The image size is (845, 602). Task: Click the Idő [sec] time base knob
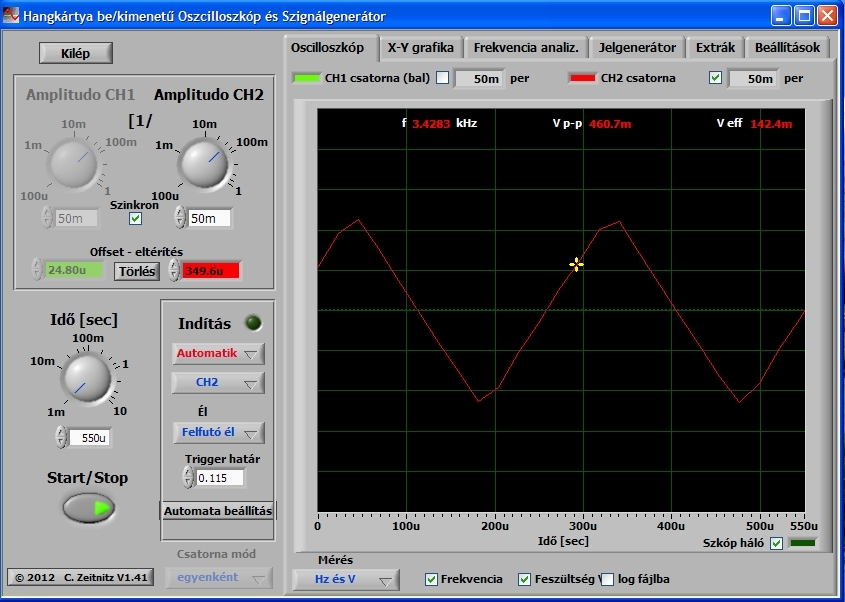pyautogui.click(x=86, y=378)
